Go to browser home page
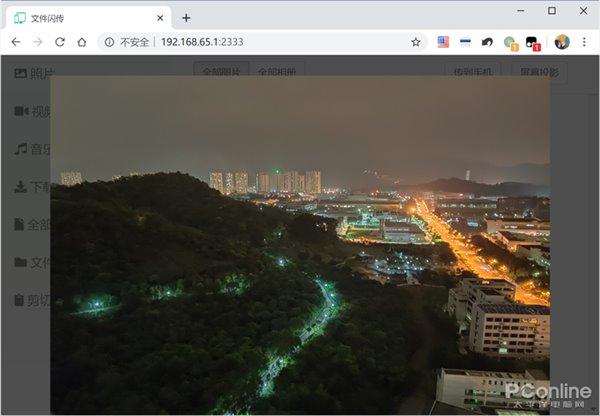Image resolution: width=600 pixels, height=416 pixels. point(82,42)
